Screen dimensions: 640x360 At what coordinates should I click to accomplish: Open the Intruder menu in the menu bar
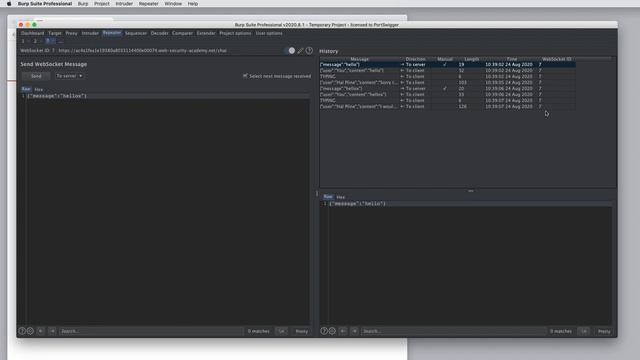[x=124, y=4]
